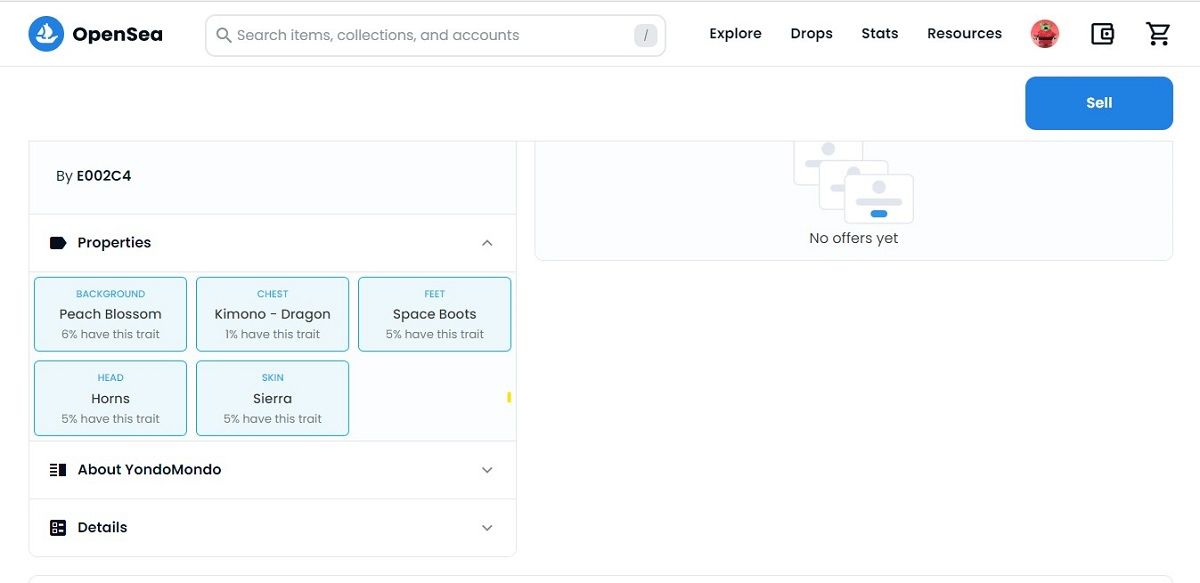Screen dimensions: 1200x583
Task: Expand the Details section
Action: [487, 528]
